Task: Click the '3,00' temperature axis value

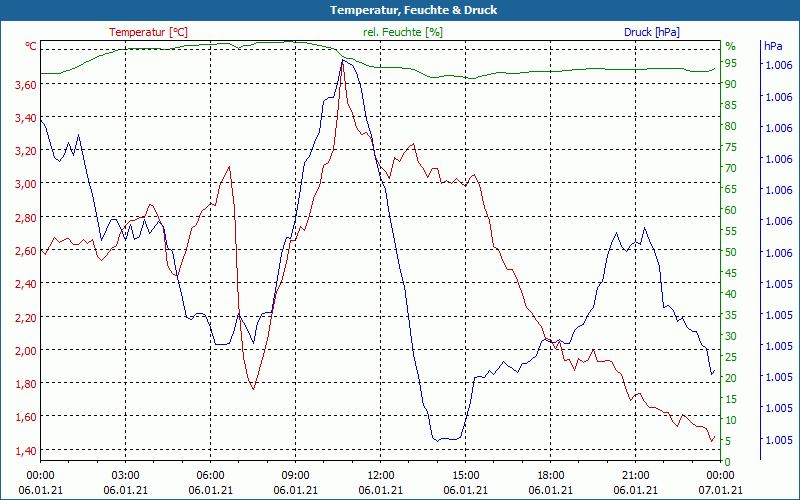Action: point(26,184)
